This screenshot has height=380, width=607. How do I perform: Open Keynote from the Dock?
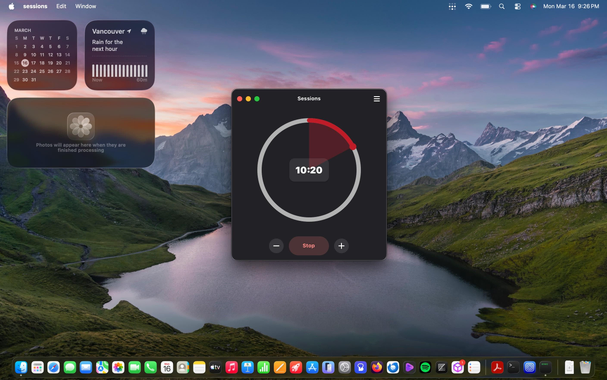(247, 367)
